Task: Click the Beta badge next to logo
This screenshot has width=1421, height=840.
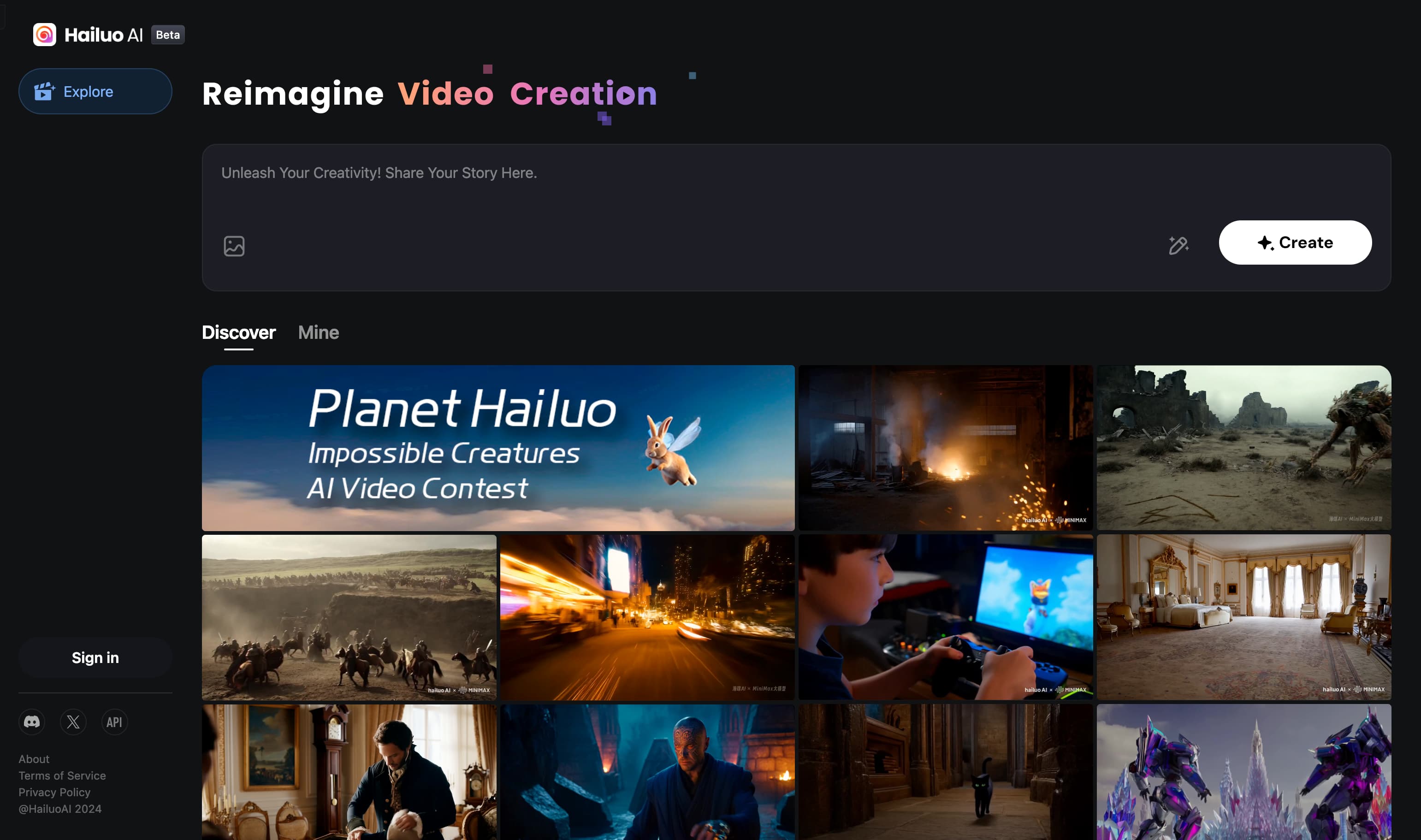Action: point(167,35)
